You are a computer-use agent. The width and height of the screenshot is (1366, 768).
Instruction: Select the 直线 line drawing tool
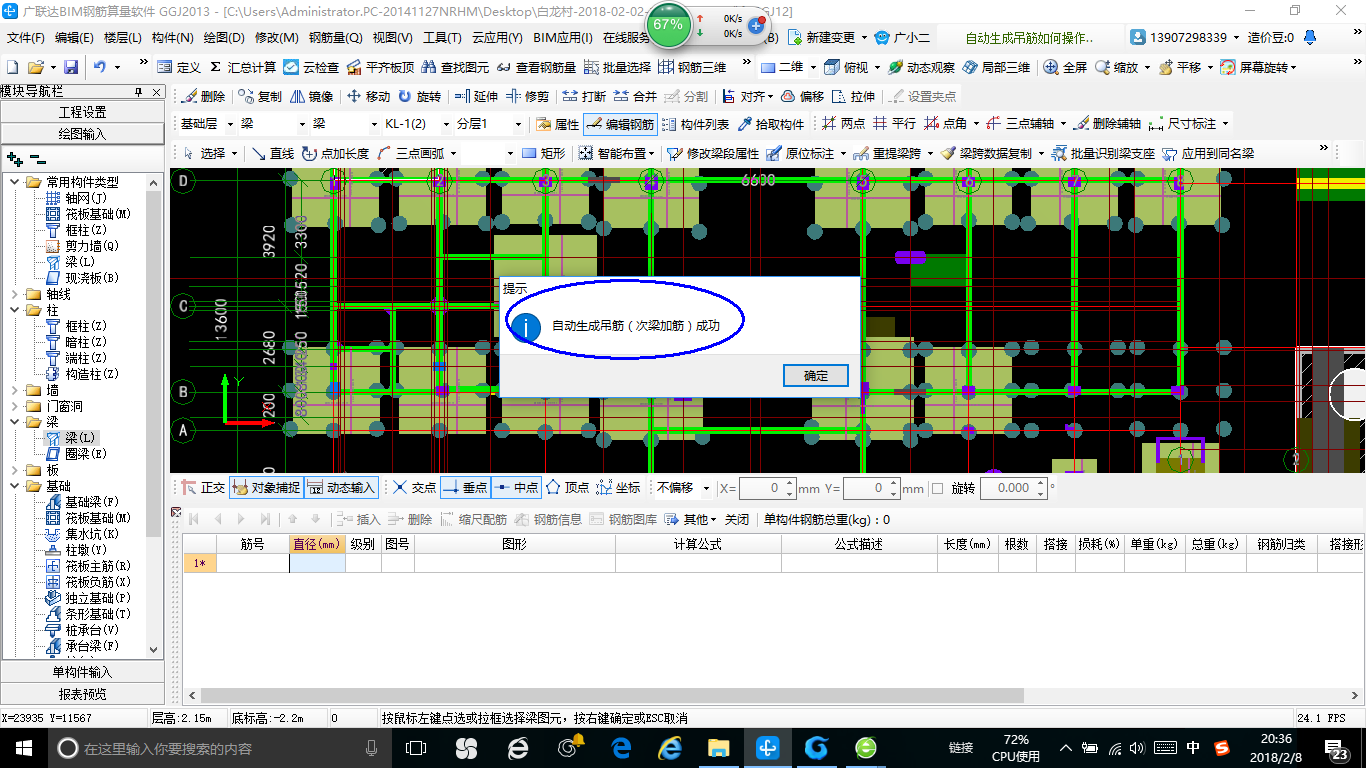(273, 153)
